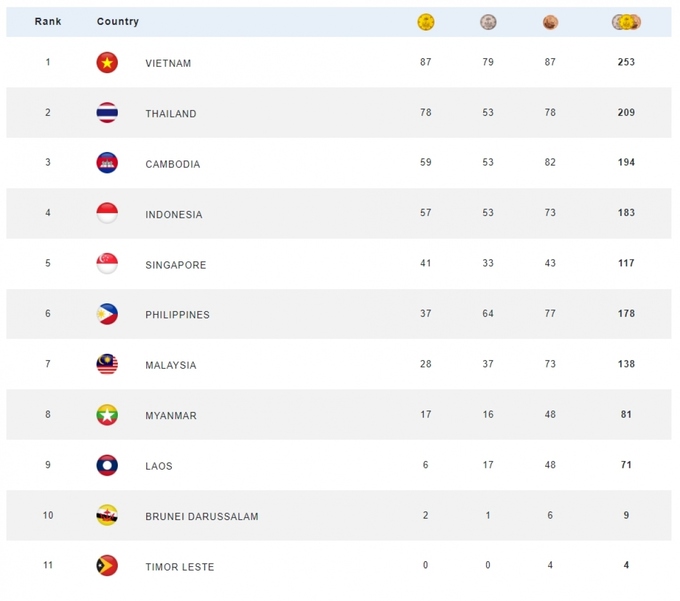Screen dimensions: 680x601
Task: Open the VIETNAM country name
Action: (168, 63)
